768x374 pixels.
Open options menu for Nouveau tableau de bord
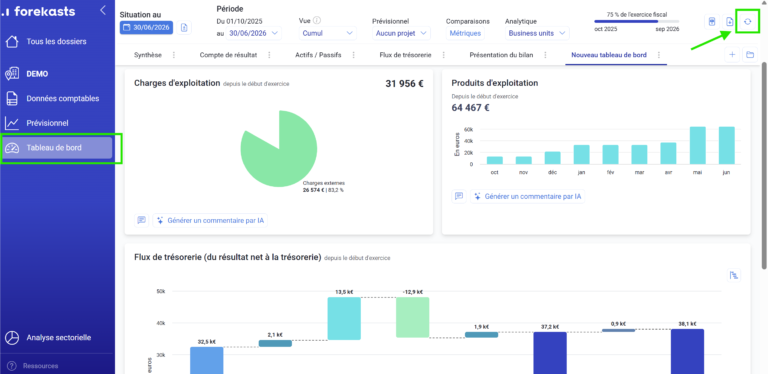[x=659, y=55]
